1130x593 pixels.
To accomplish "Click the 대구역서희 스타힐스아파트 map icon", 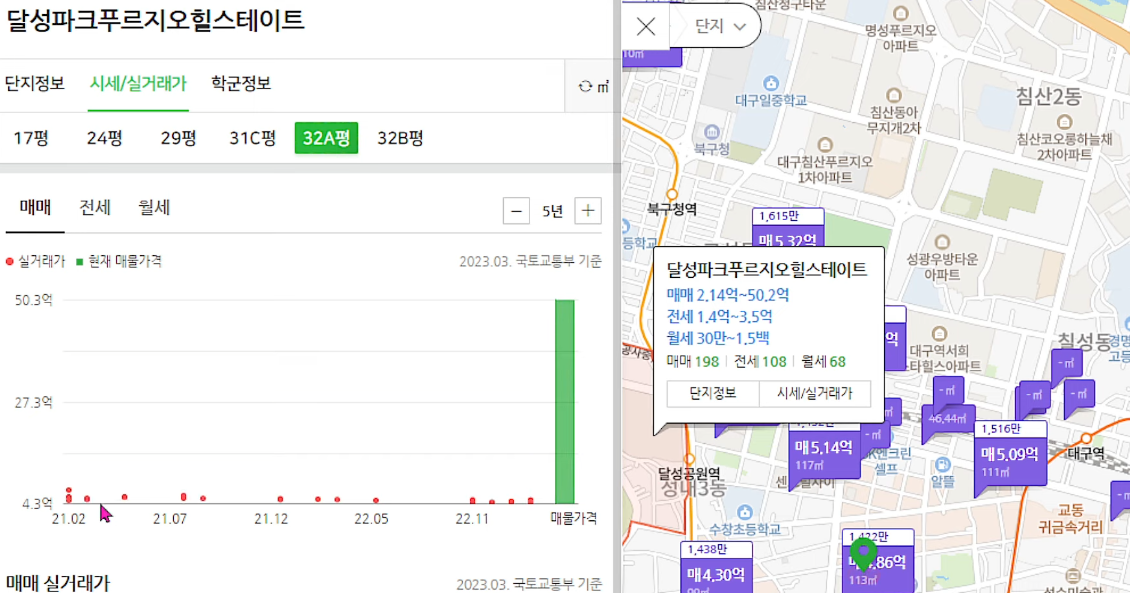I will pos(938,334).
